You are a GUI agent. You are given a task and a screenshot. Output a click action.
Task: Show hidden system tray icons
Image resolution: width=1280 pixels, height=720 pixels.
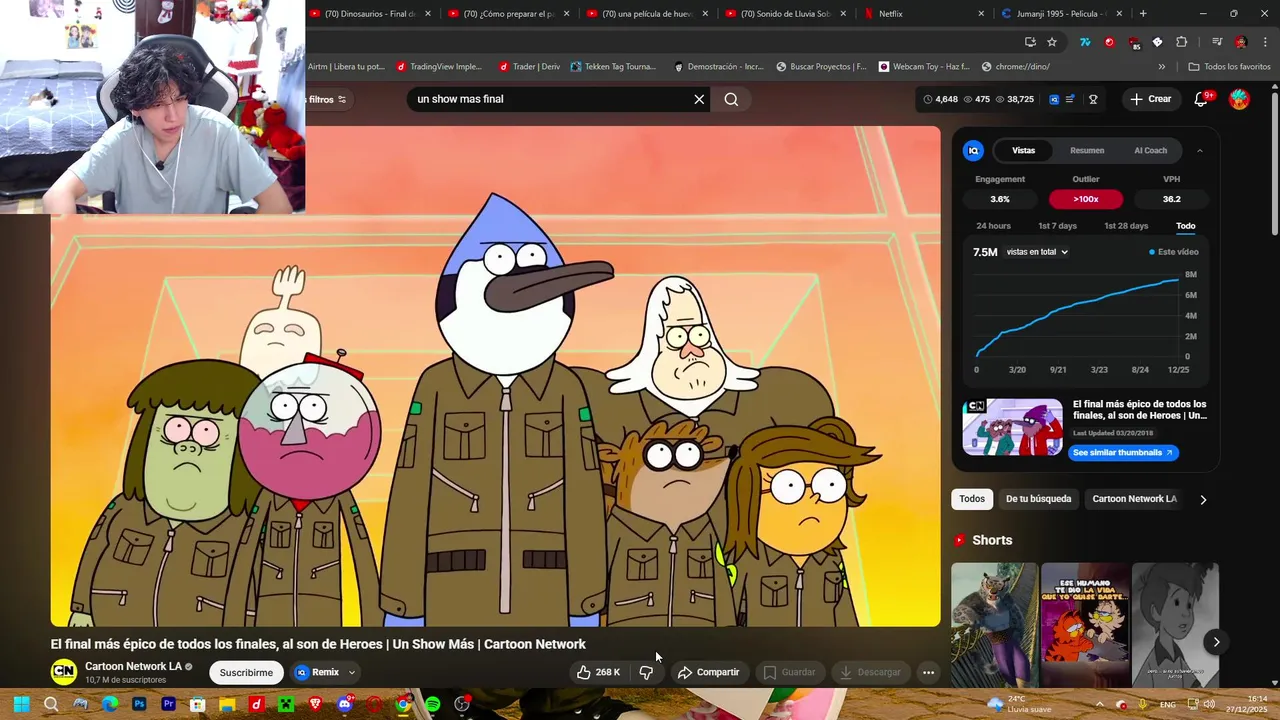click(x=1099, y=704)
